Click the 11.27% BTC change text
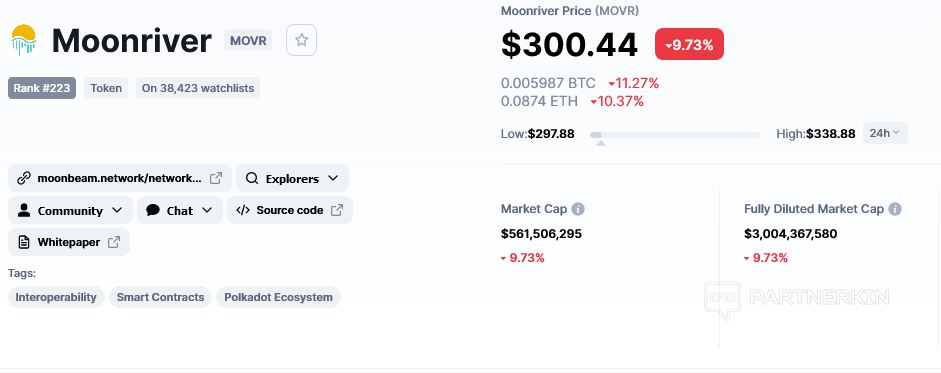The height and width of the screenshot is (373, 941). tap(633, 83)
